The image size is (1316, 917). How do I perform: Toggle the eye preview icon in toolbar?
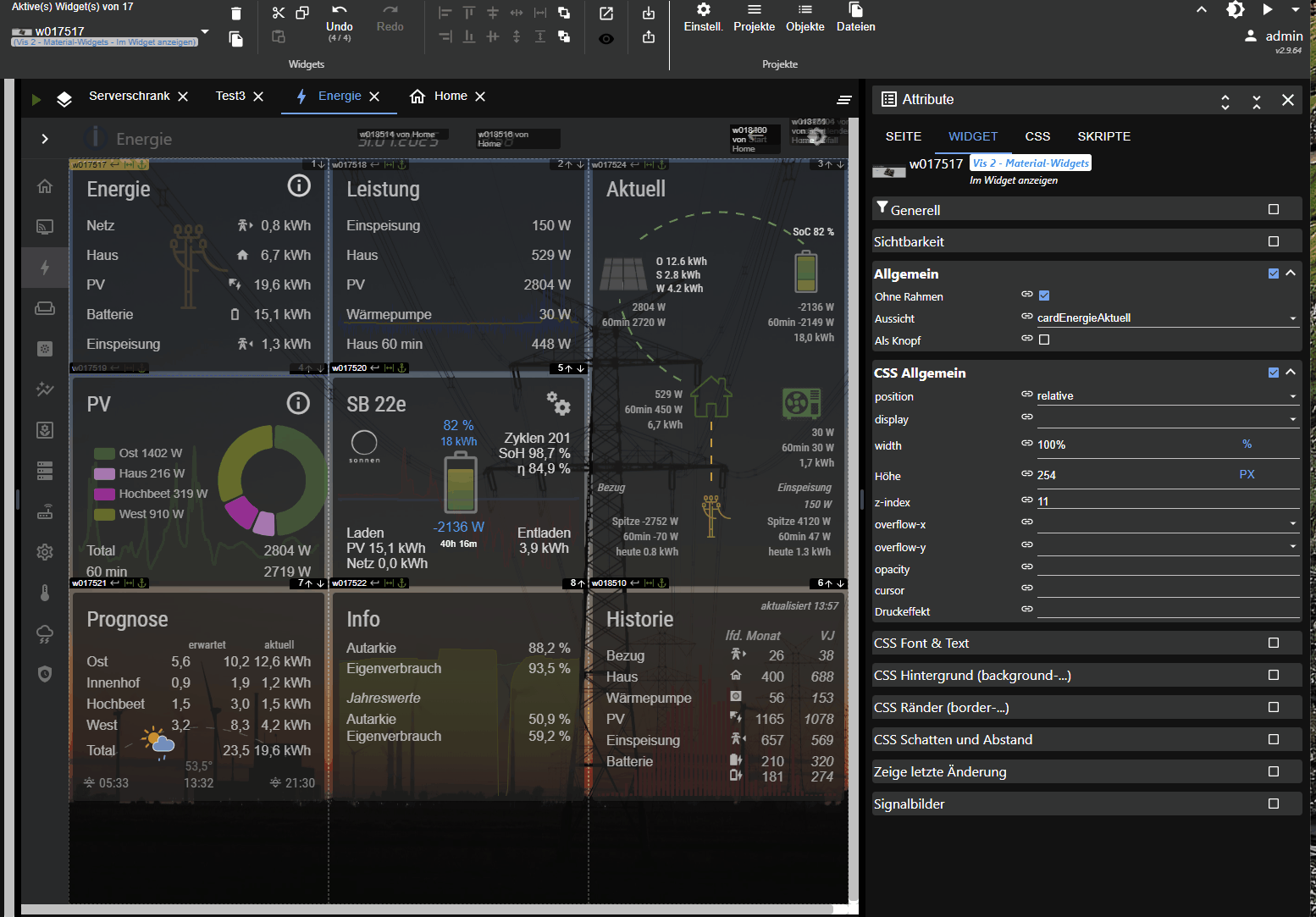click(x=606, y=38)
